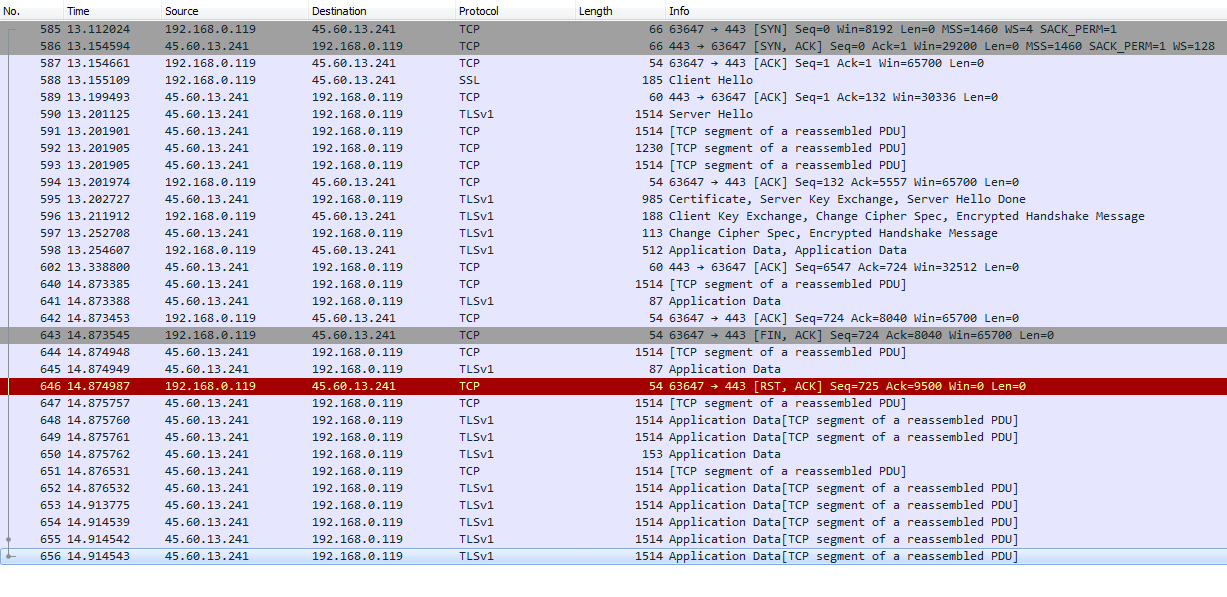Sort by the Length column header

click(x=620, y=11)
